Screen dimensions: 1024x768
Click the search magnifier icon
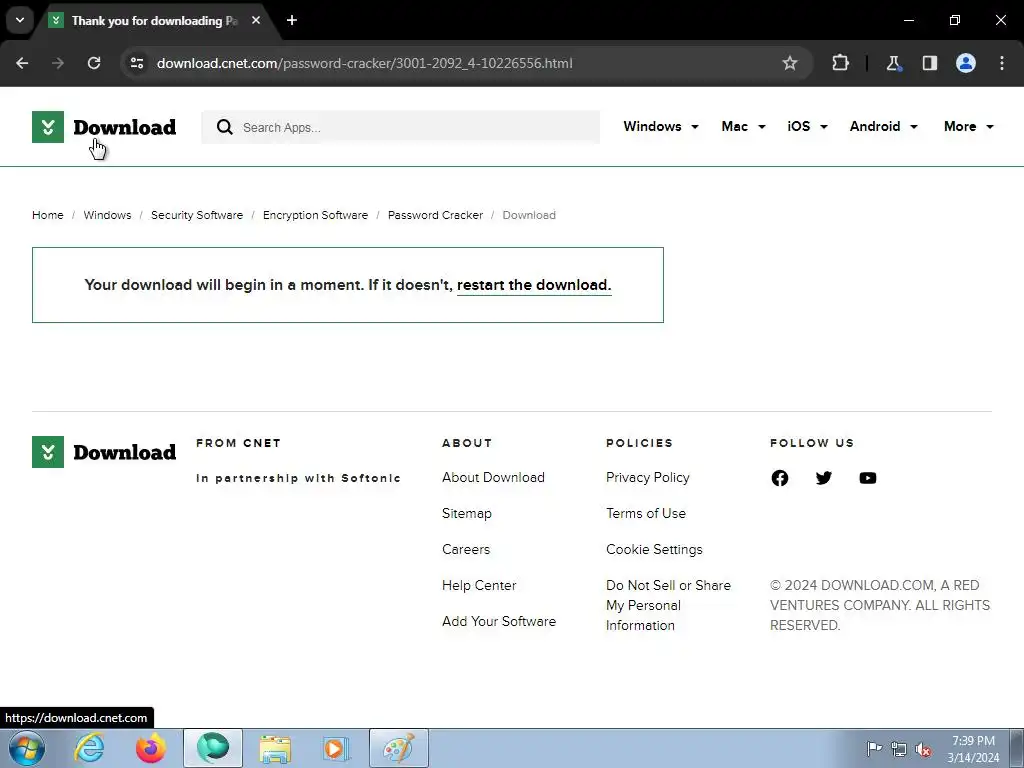(225, 127)
